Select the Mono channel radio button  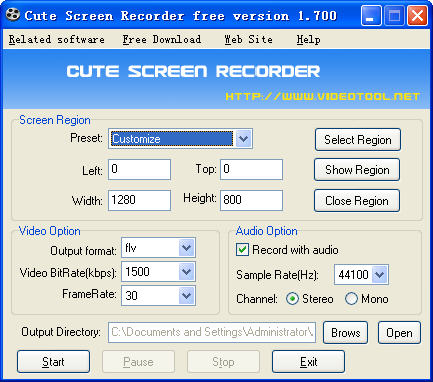pyautogui.click(x=351, y=299)
